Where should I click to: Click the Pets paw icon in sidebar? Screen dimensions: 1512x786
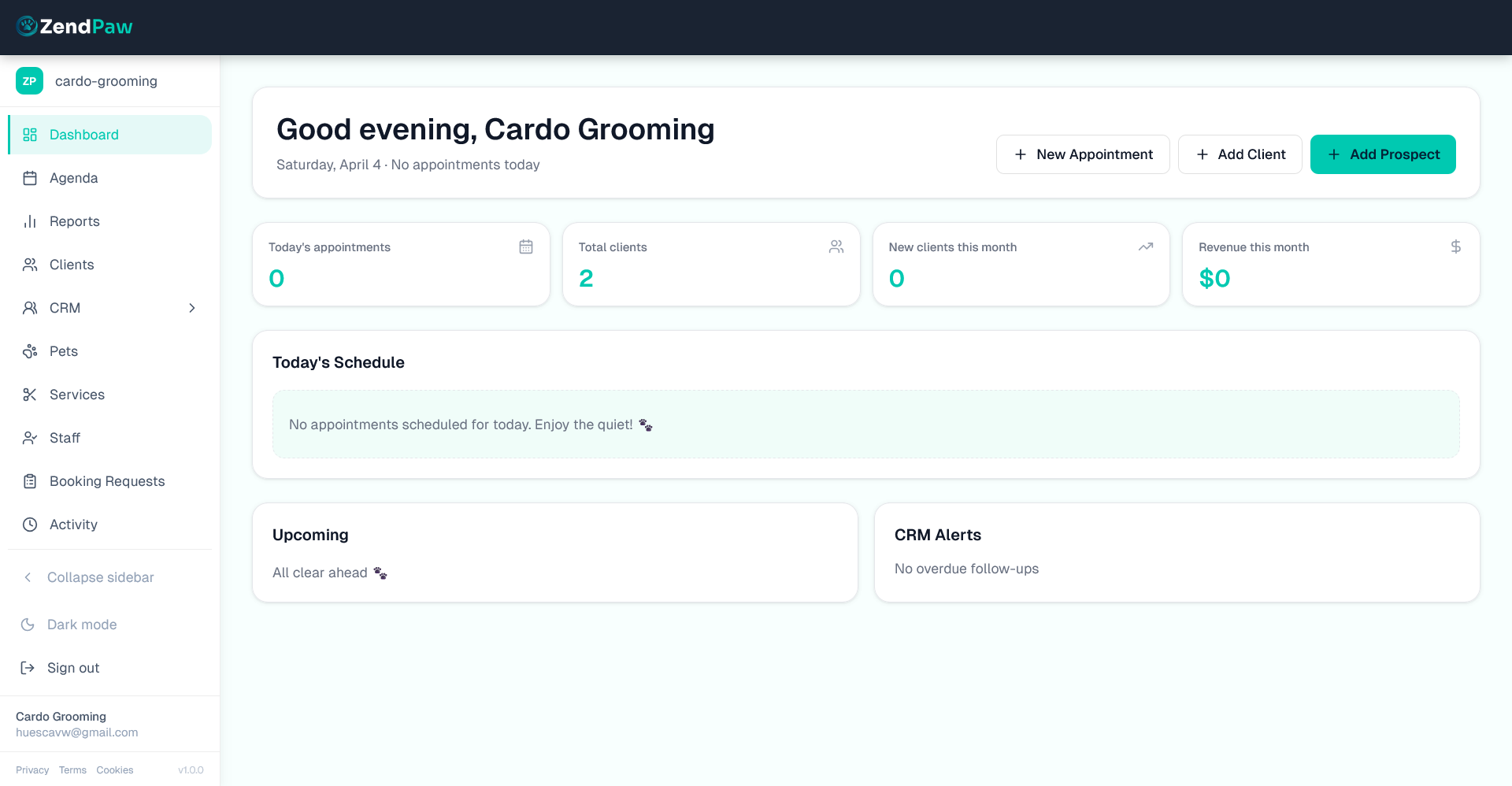(x=30, y=351)
